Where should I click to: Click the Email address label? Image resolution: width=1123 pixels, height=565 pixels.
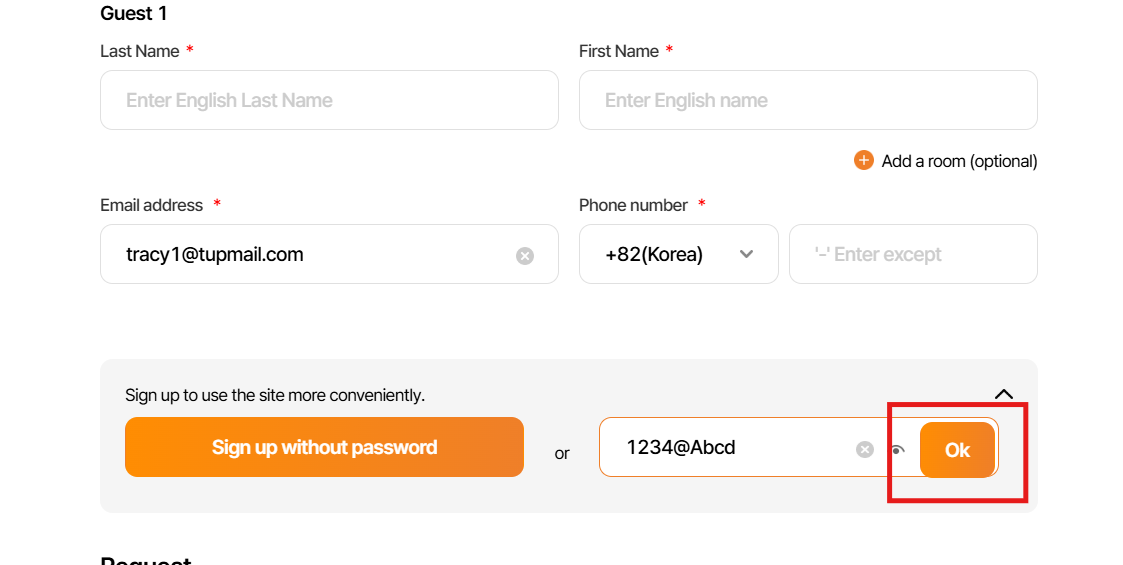tap(151, 205)
